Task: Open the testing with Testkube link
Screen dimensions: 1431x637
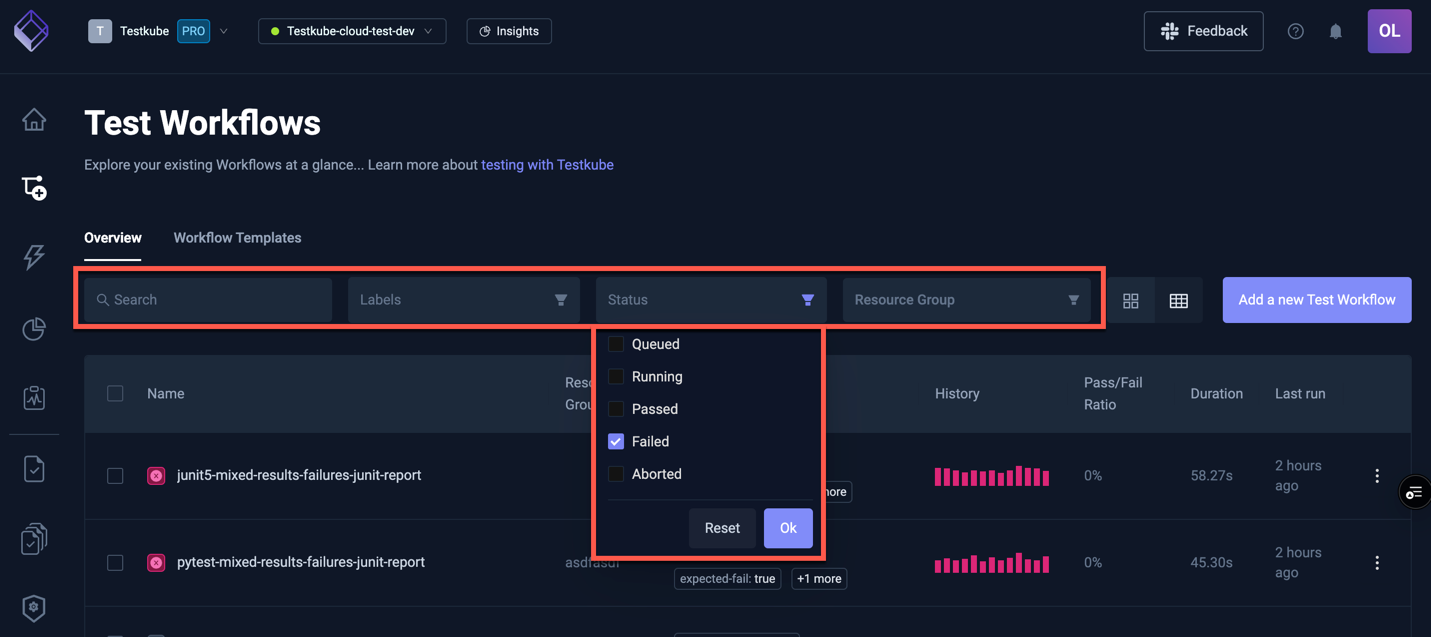Action: (547, 164)
